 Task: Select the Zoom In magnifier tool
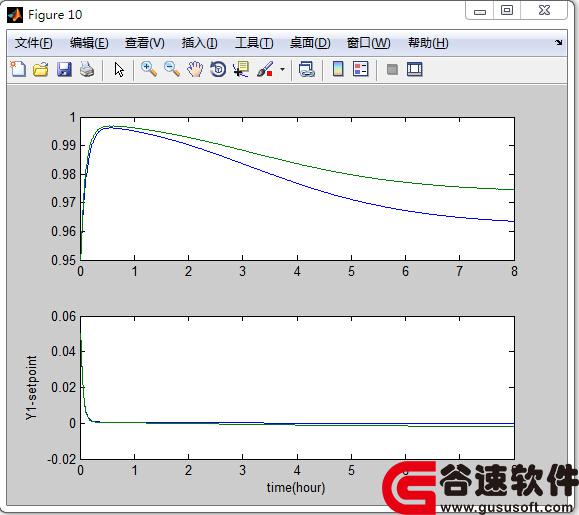(x=149, y=69)
